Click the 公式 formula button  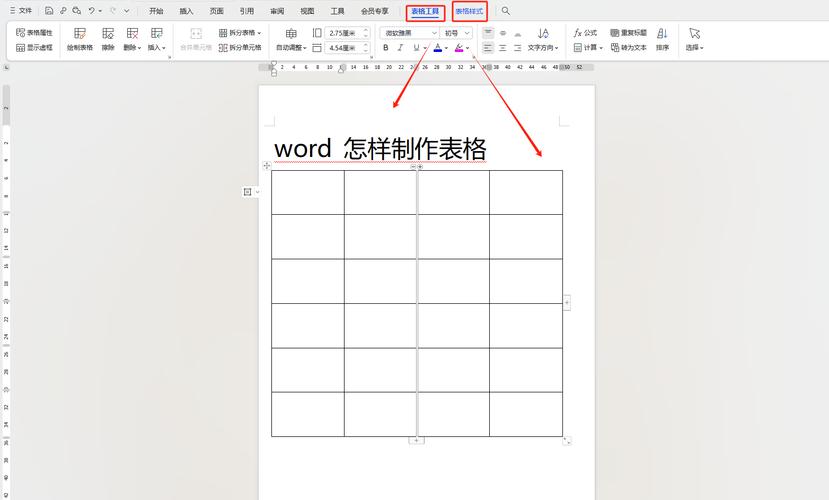click(x=585, y=33)
